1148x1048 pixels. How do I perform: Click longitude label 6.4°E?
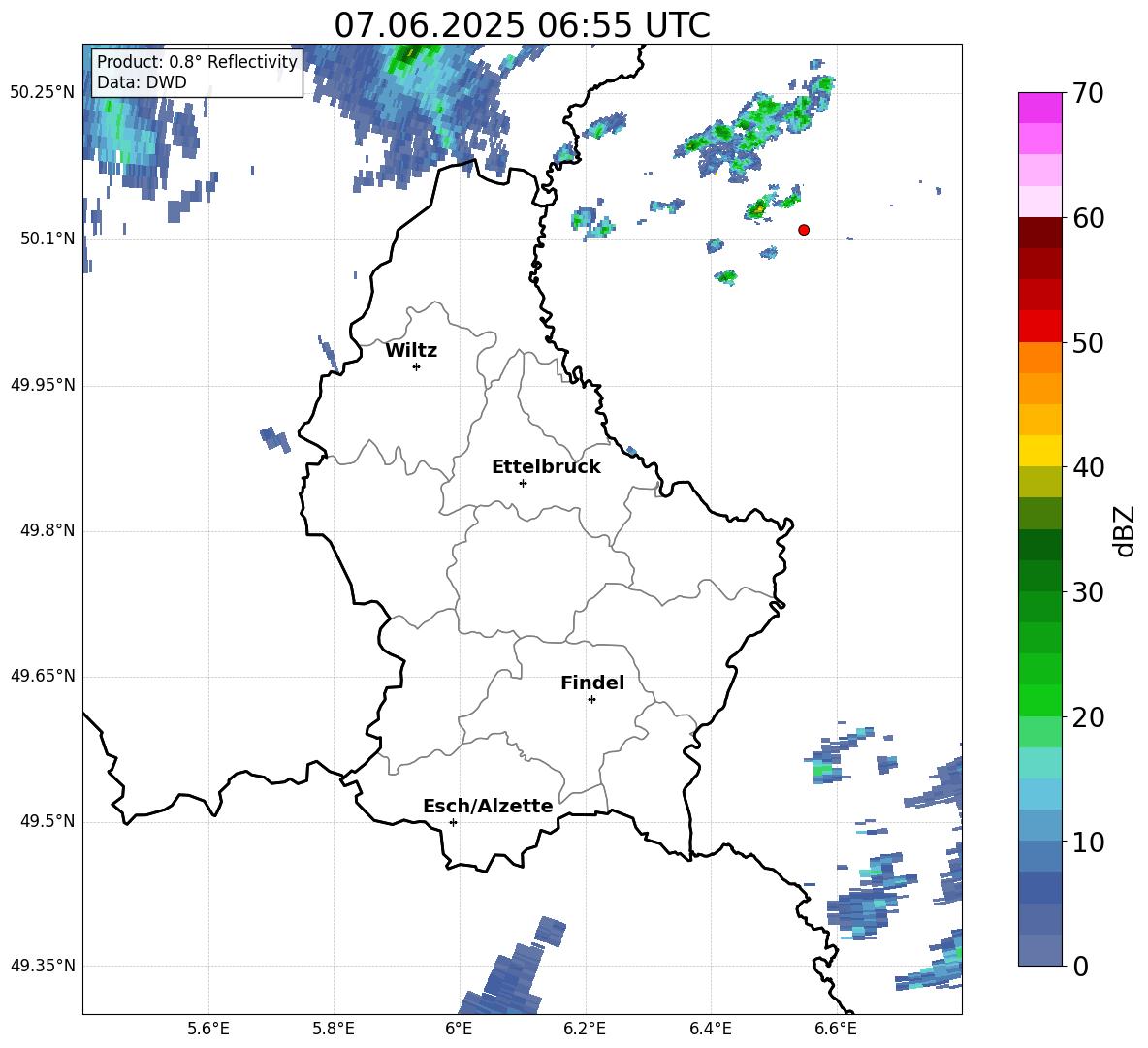(x=710, y=1029)
